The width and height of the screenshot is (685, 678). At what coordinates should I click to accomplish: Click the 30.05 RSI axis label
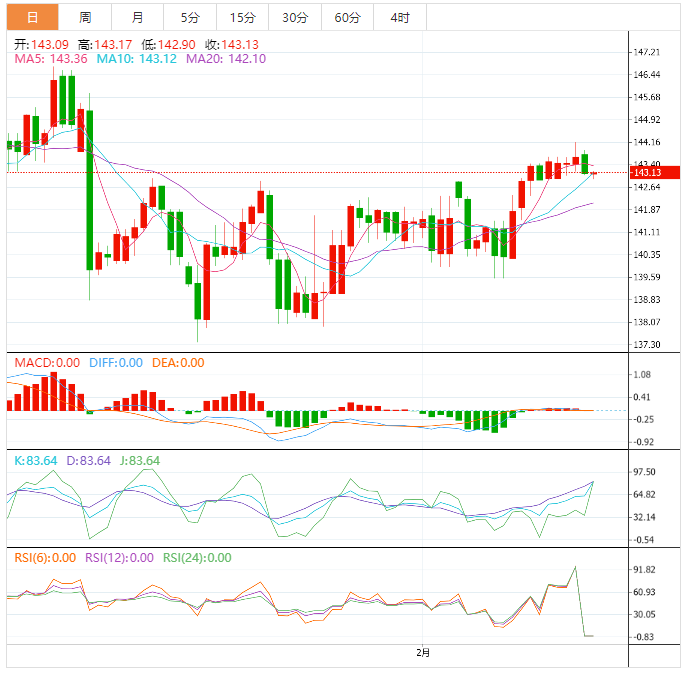tap(645, 615)
